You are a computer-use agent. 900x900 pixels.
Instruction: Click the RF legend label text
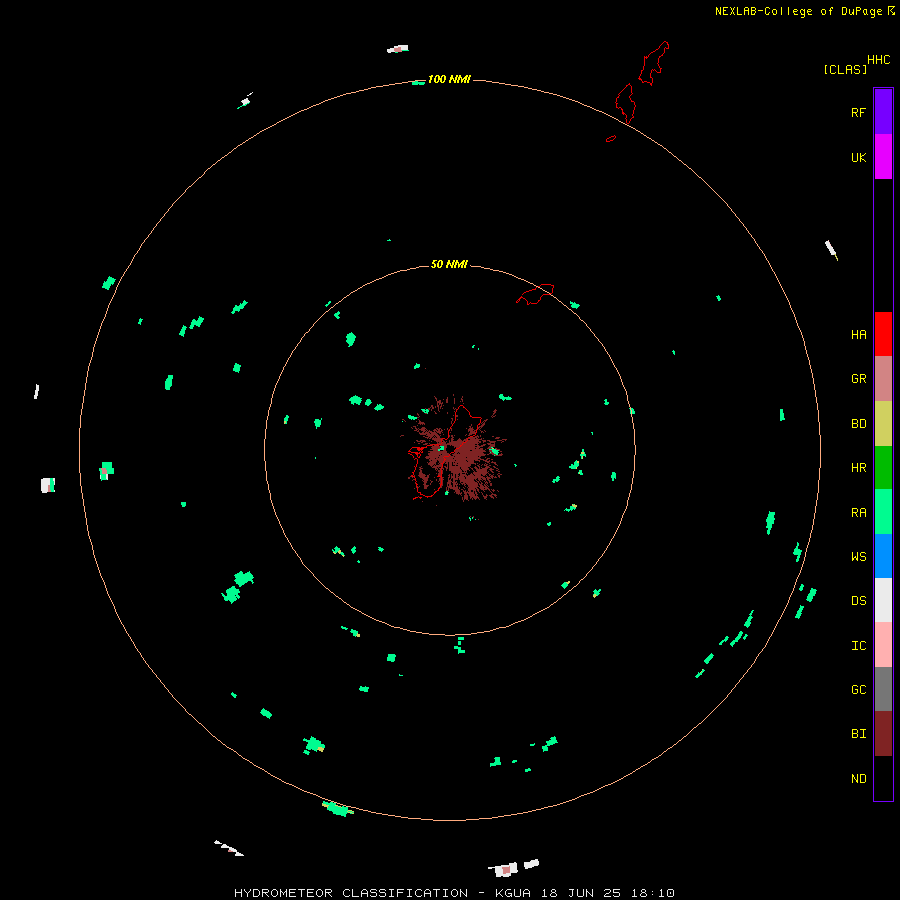click(x=858, y=112)
